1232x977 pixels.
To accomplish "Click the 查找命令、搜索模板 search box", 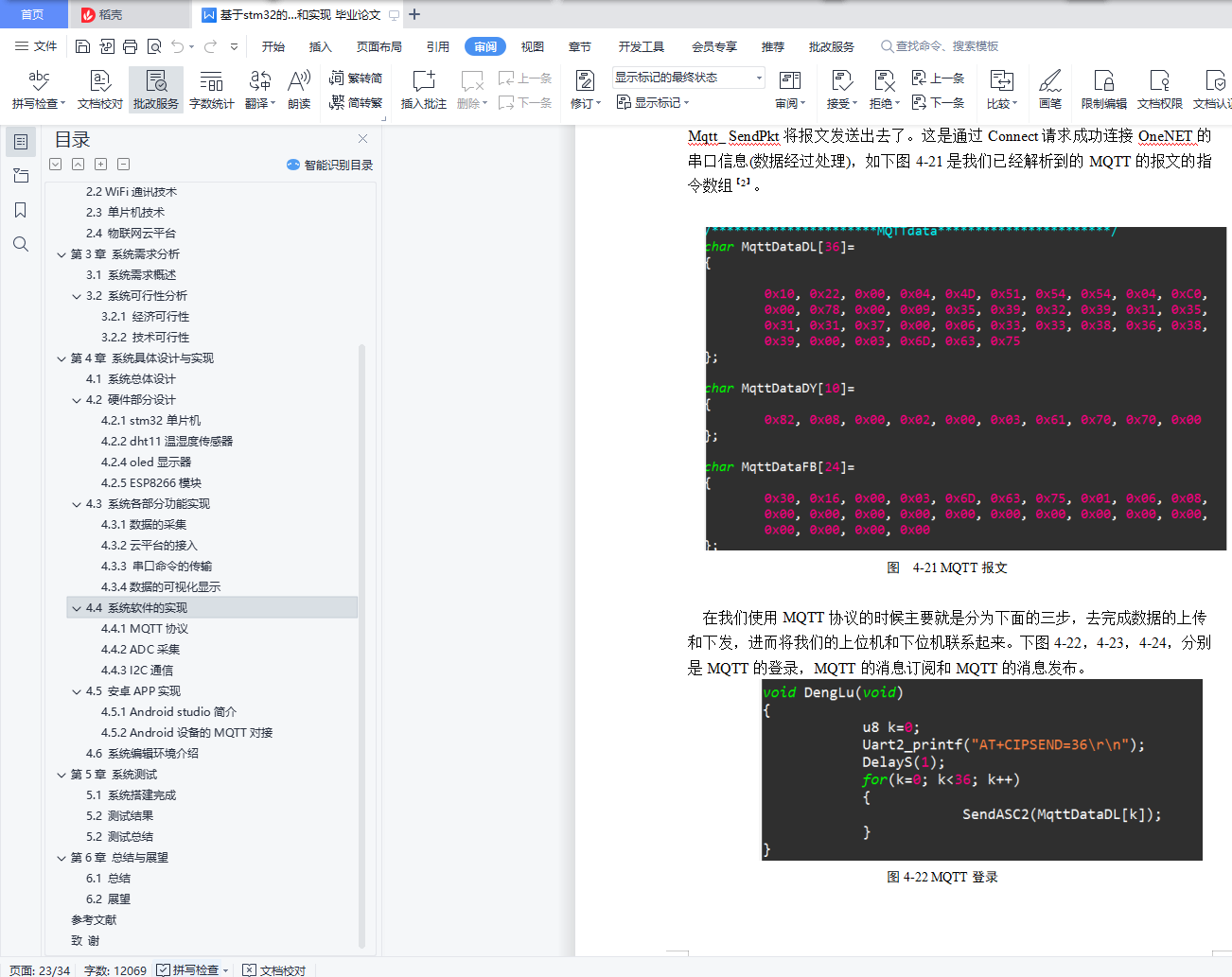I will pos(940,46).
